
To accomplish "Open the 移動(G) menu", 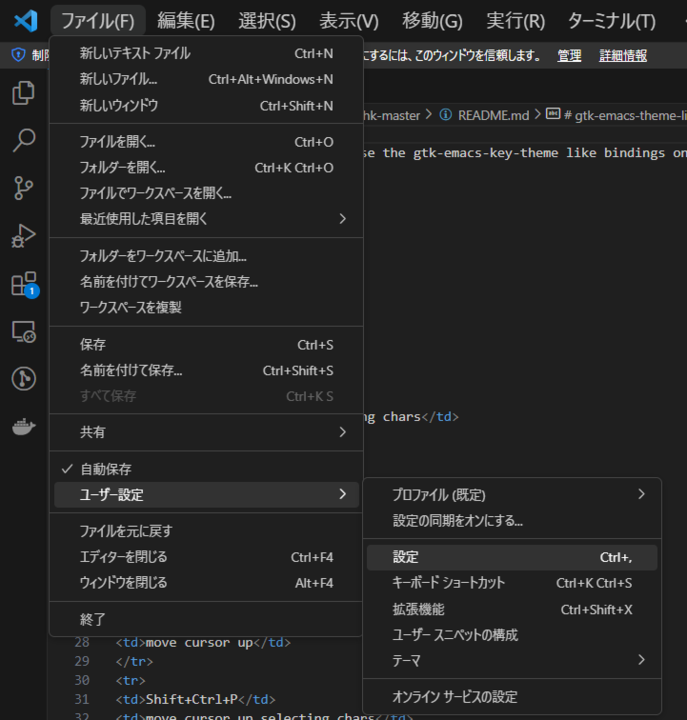I will (x=432, y=21).
